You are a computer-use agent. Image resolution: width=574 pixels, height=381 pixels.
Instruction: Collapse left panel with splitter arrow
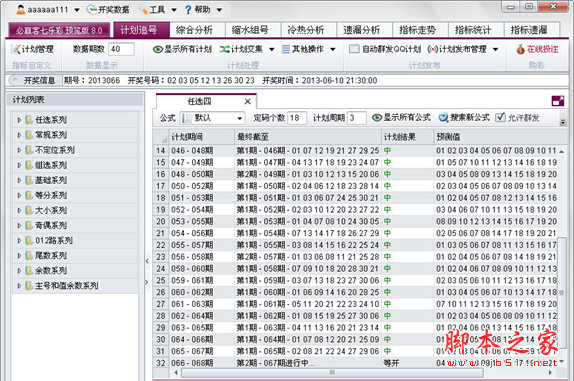click(x=147, y=261)
